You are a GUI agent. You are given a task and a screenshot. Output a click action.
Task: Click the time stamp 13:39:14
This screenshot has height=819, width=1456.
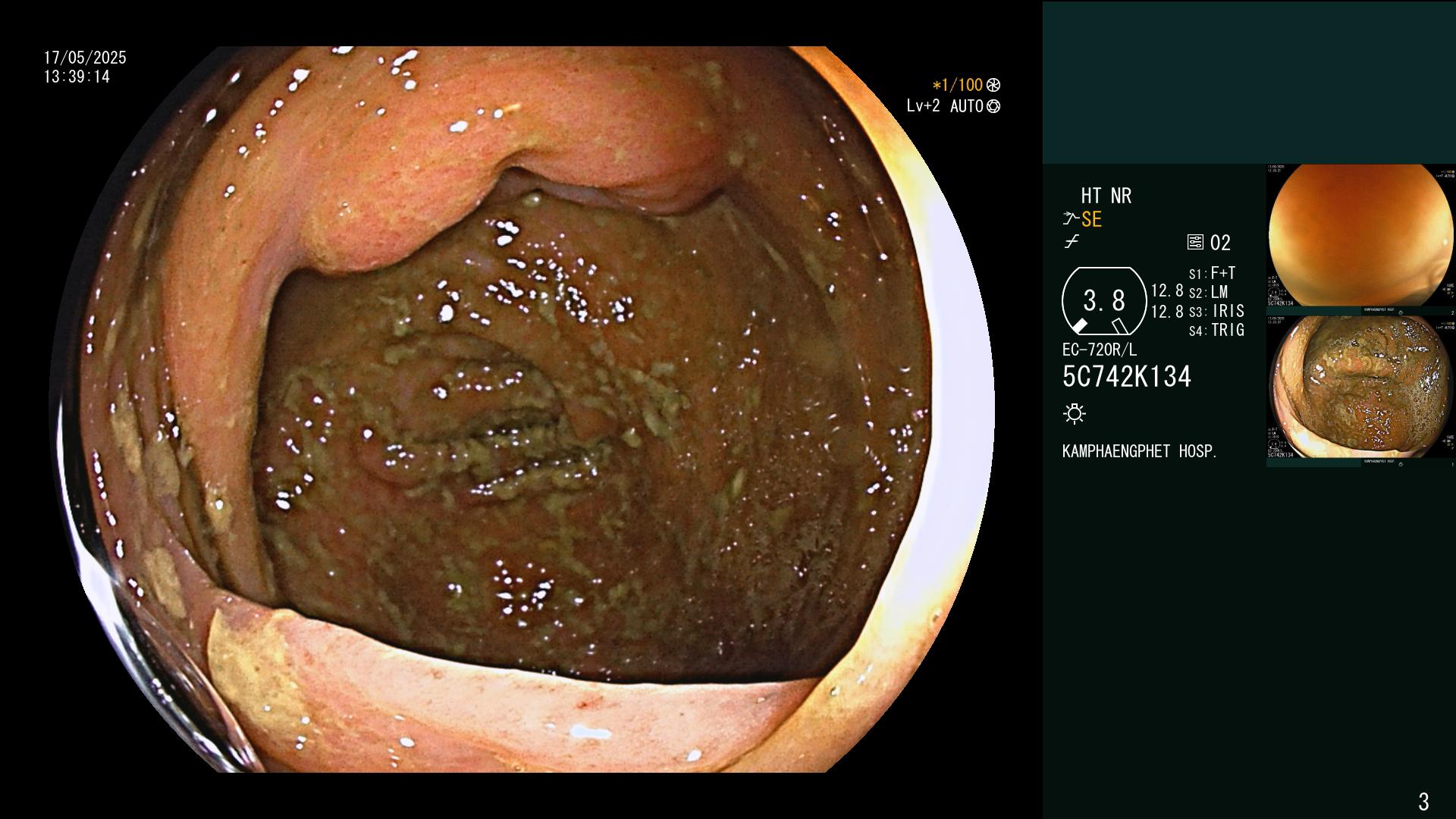click(77, 77)
